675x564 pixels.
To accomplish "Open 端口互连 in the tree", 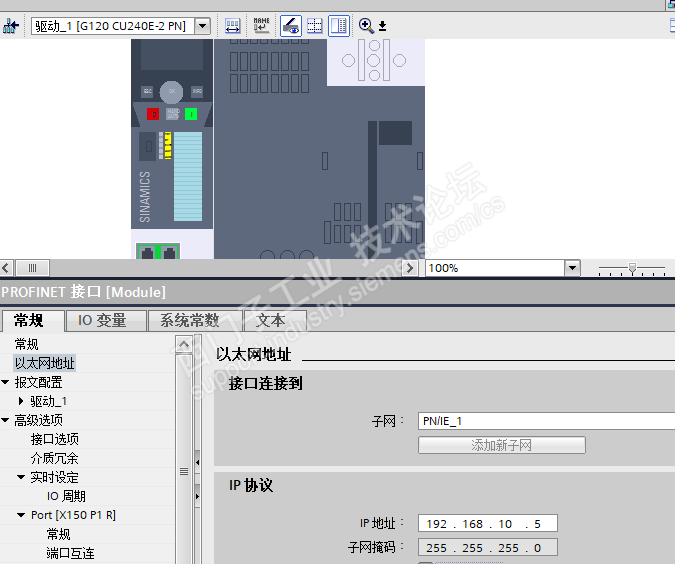I will (x=70, y=553).
